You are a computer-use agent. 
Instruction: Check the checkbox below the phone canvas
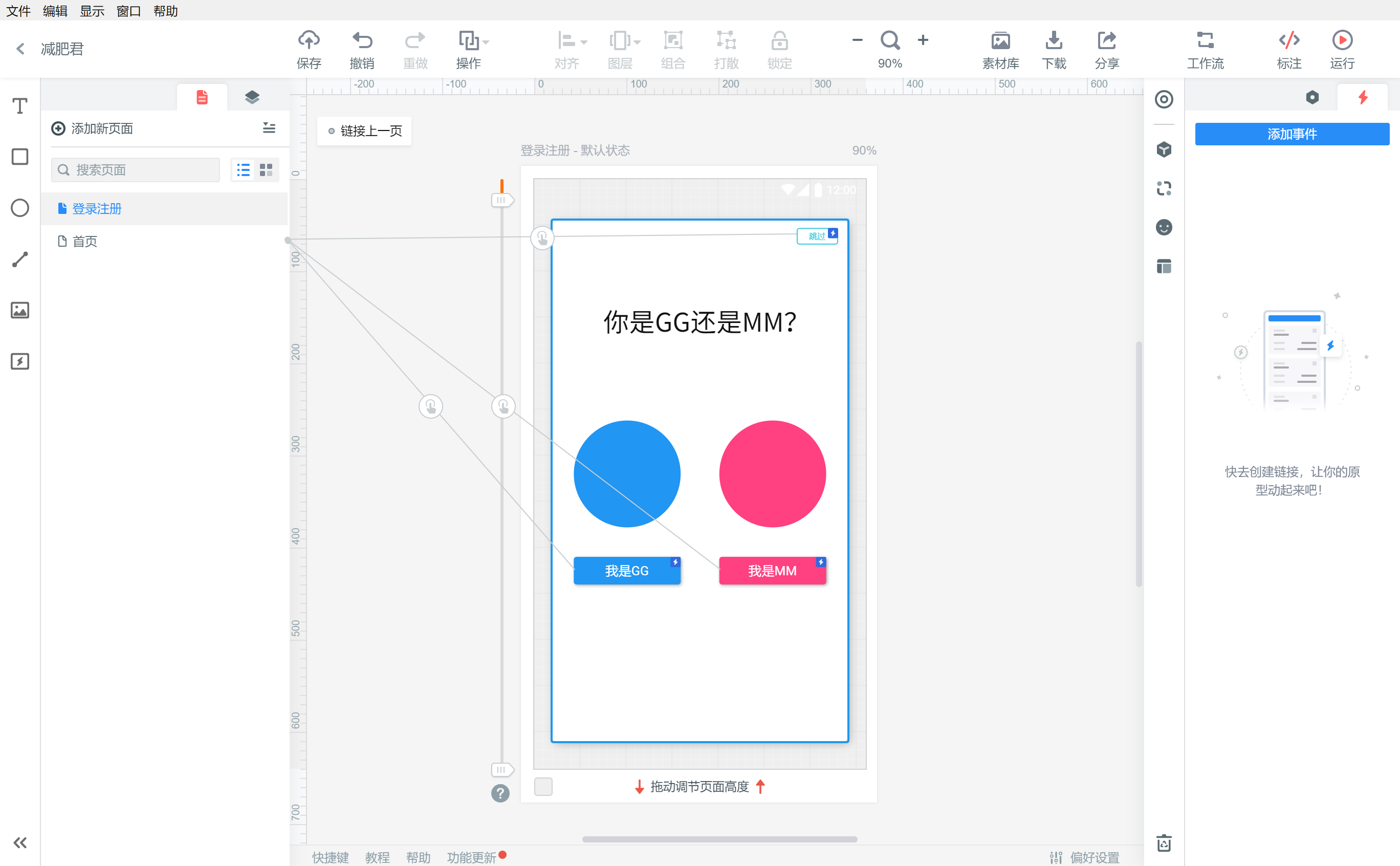tap(543, 787)
